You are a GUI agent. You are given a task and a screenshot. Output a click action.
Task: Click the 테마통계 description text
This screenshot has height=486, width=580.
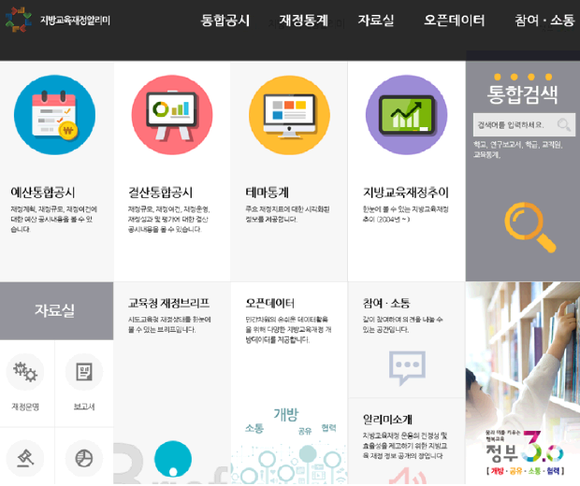tap(287, 214)
